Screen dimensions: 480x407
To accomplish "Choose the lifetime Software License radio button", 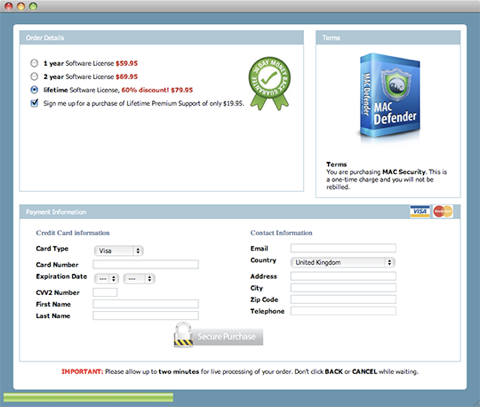I will [34, 90].
